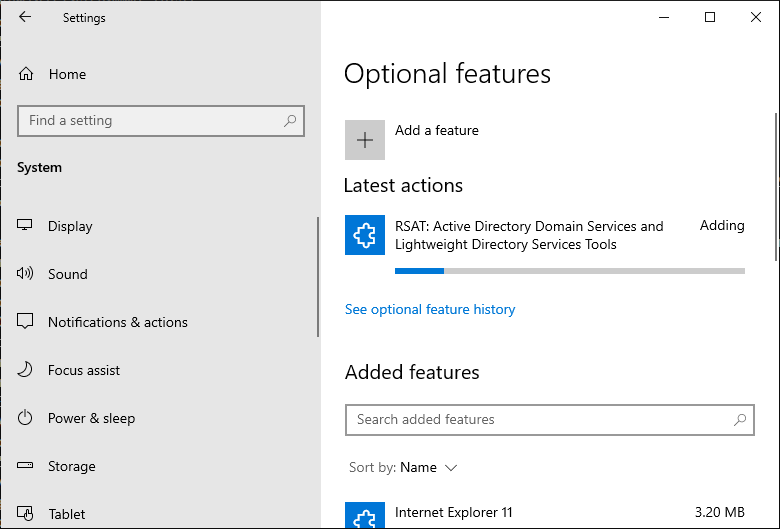Screen dimensions: 780x529
Task: Click the RSAT installation progress bar
Action: coord(569,270)
